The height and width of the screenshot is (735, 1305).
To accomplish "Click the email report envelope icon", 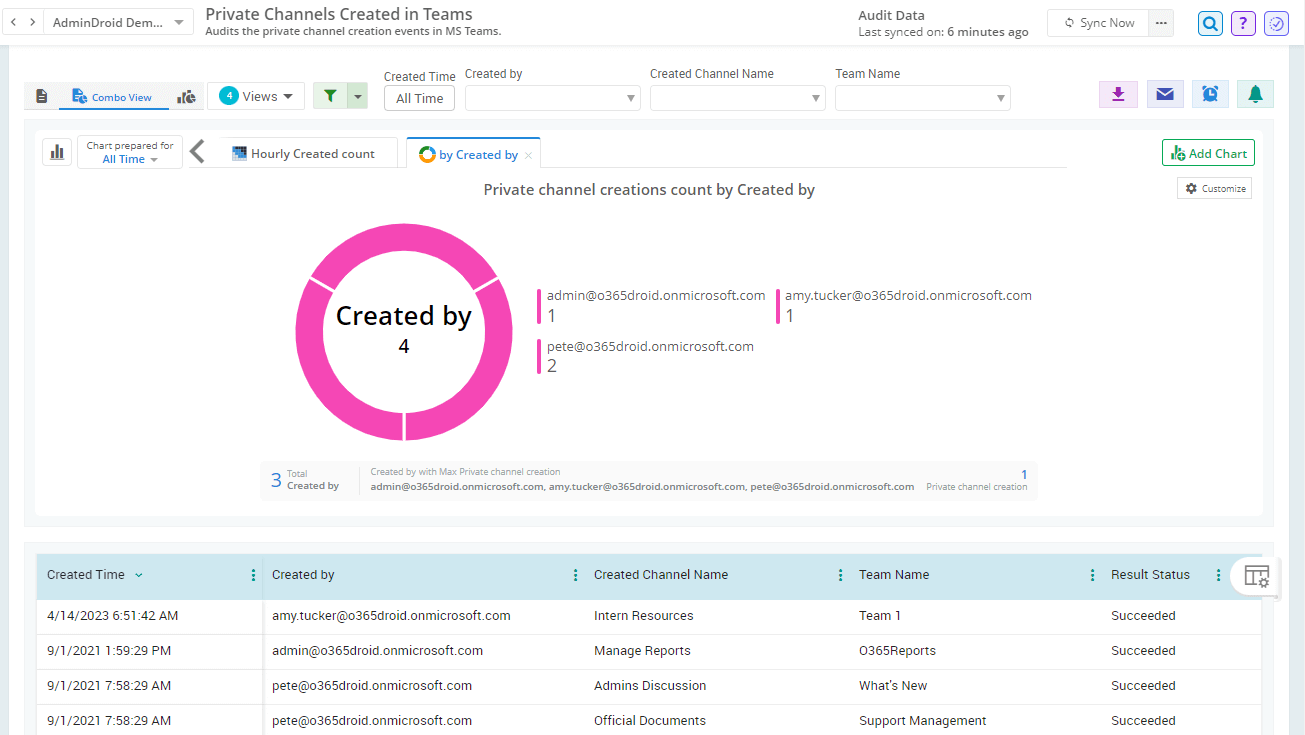I will pos(1165,94).
